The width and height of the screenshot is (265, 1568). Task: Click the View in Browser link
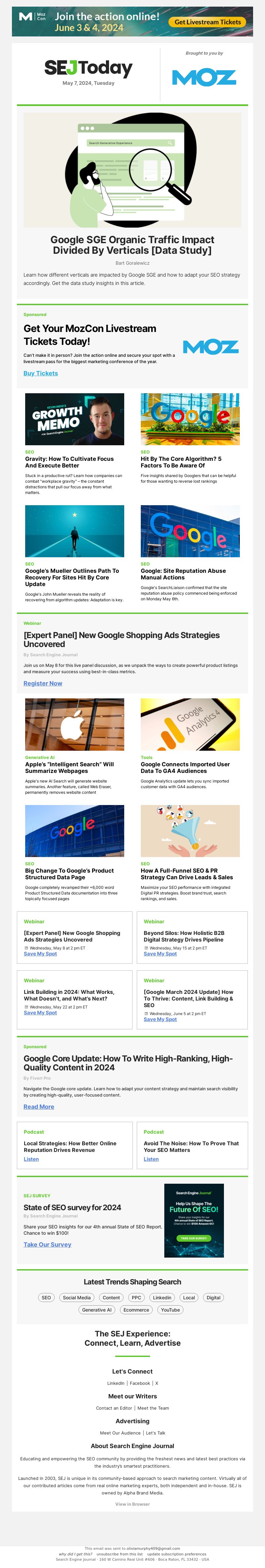pos(132,1503)
